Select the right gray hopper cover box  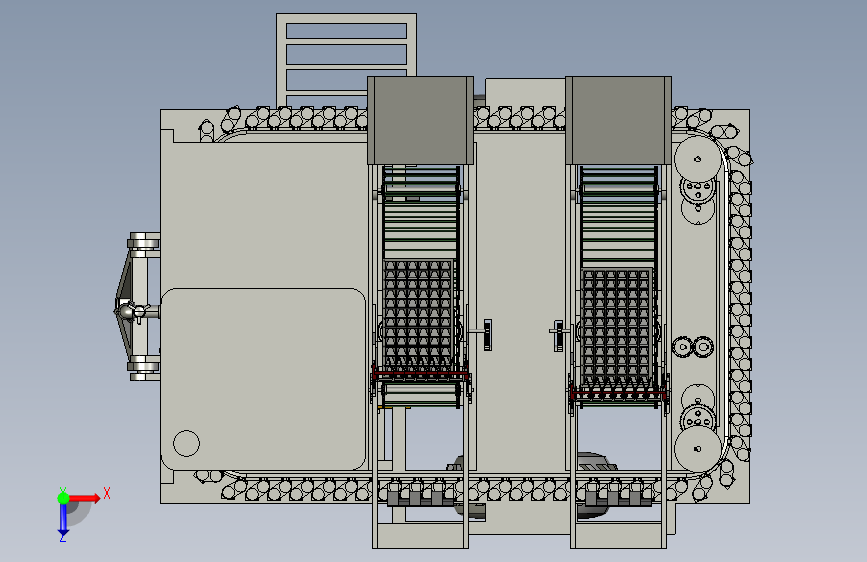click(618, 120)
